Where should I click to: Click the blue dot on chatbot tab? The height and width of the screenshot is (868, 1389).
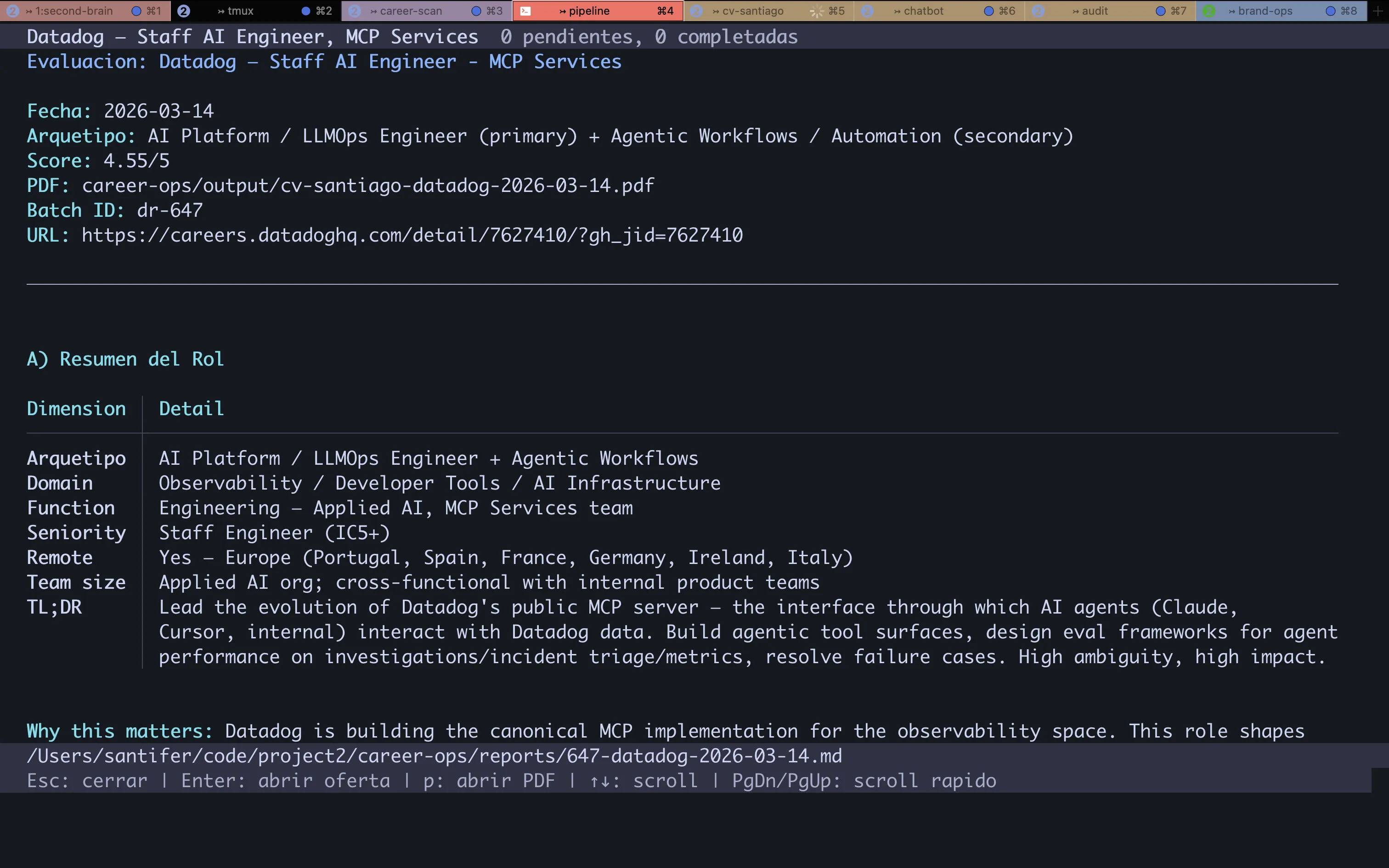(x=988, y=11)
